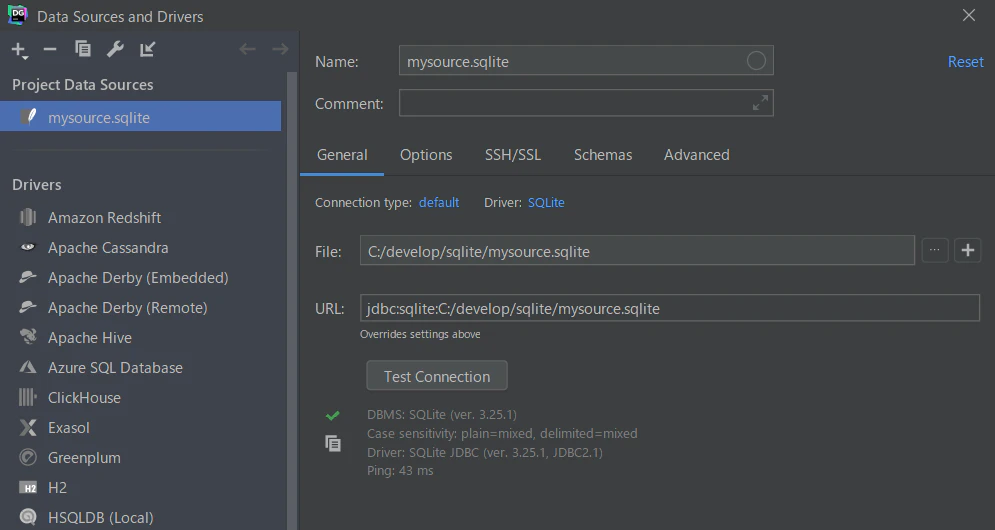Click the 'Case sensitivity' result line
The width and height of the screenshot is (995, 530).
tap(502, 434)
